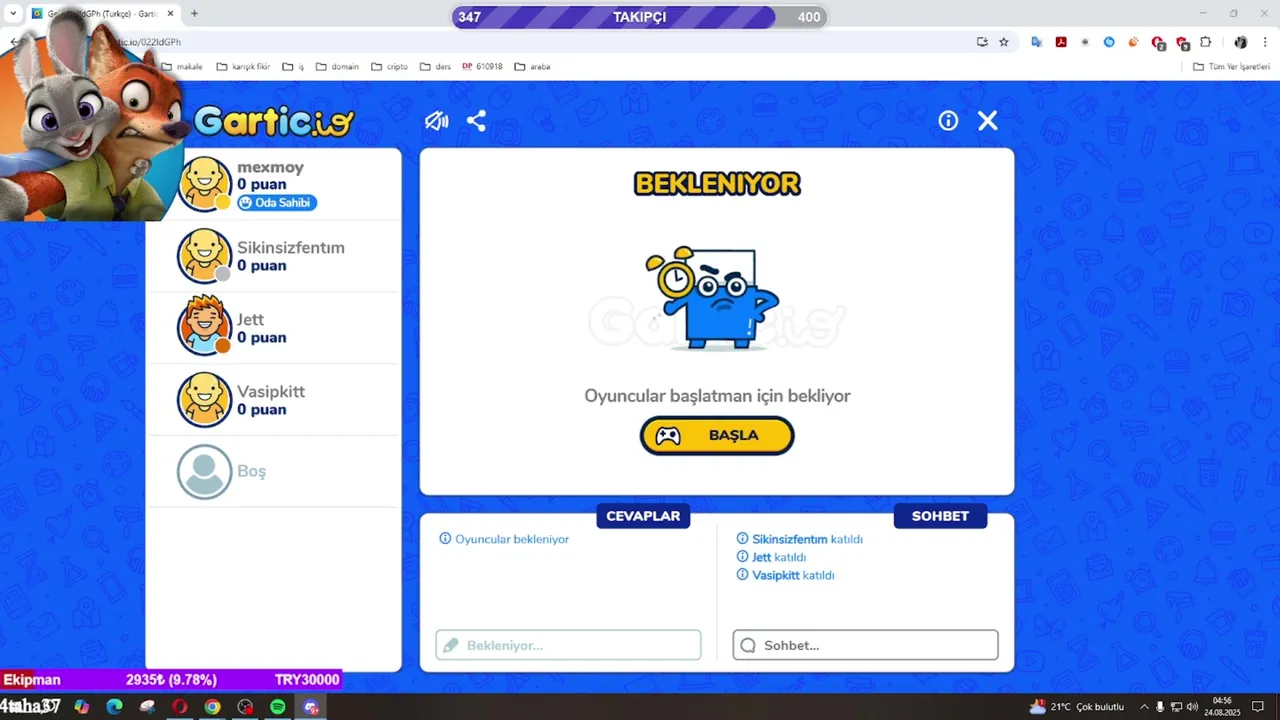Viewport: 1280px width, 720px height.
Task: Click the waiting clock mascot image
Action: [712, 298]
